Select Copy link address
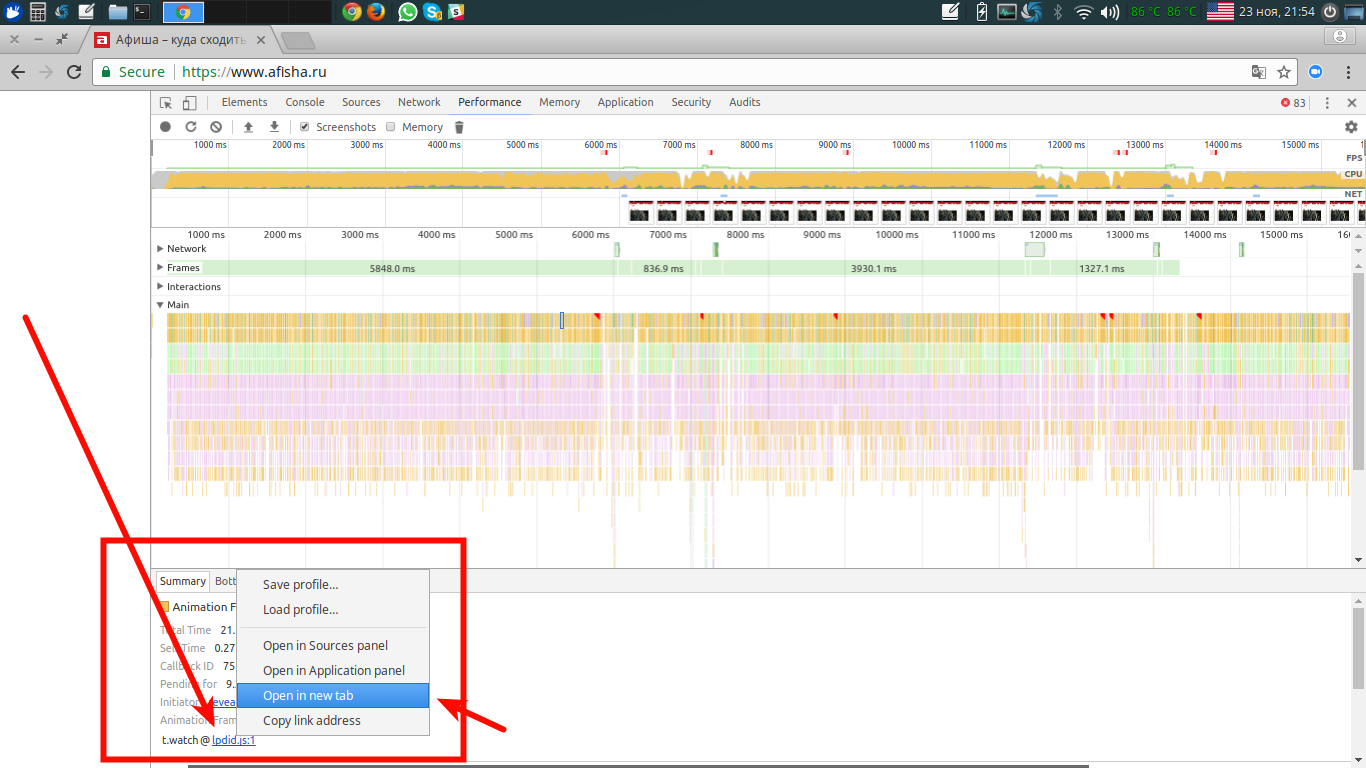This screenshot has width=1366, height=768. [333, 721]
